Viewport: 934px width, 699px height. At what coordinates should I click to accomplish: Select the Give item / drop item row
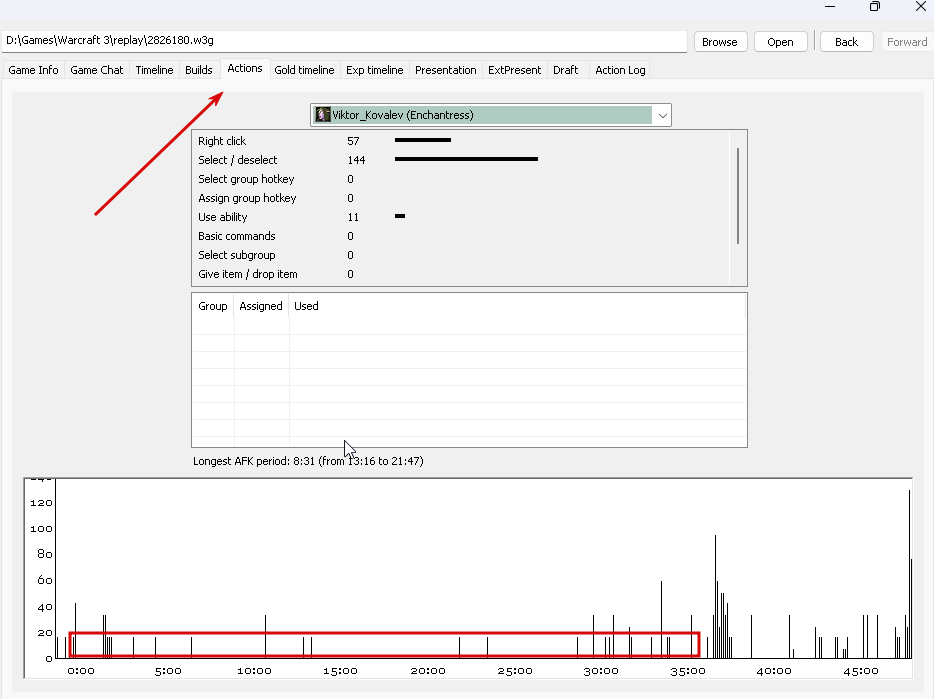[461, 274]
